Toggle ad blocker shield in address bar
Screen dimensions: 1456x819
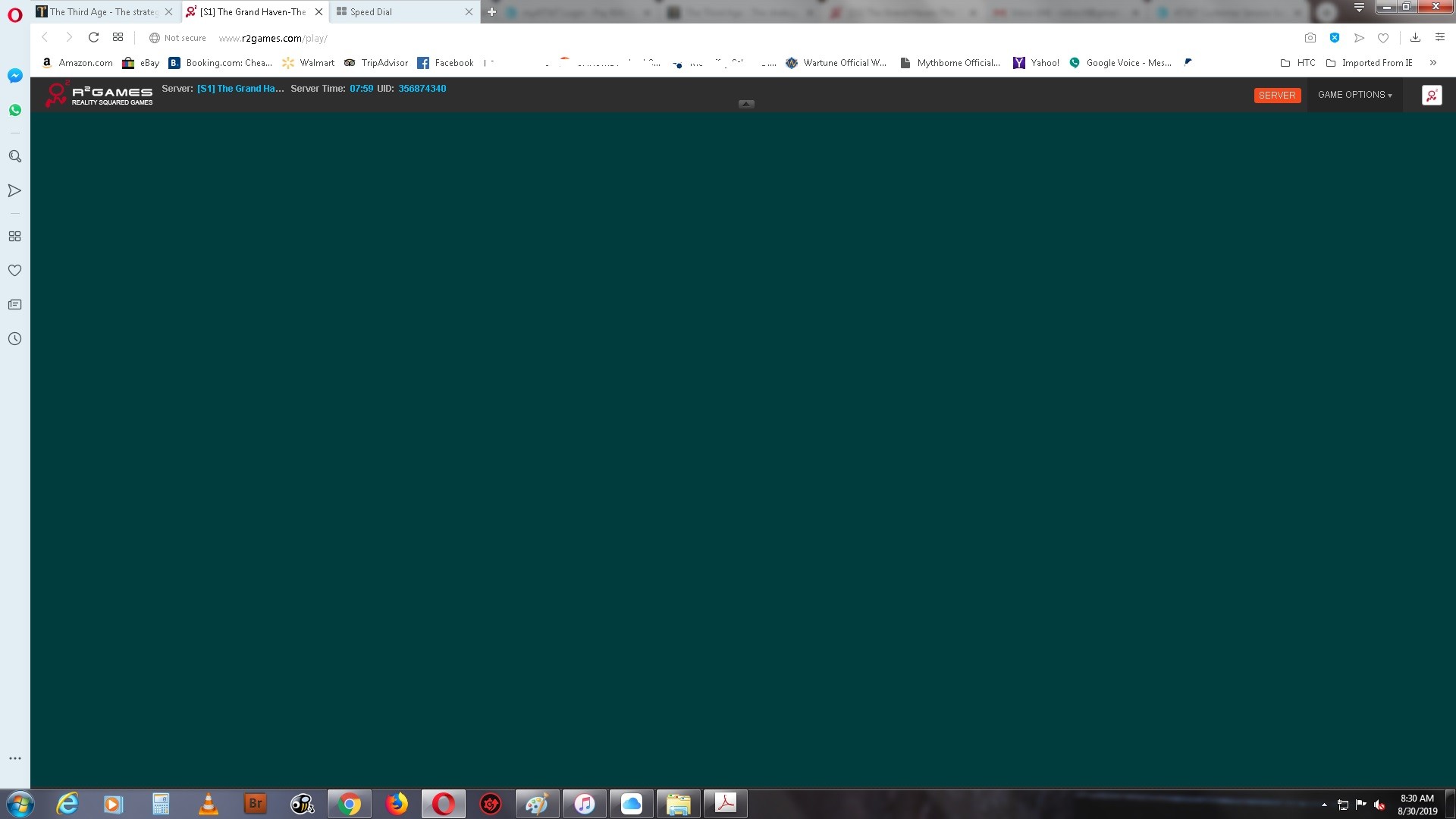point(1335,38)
